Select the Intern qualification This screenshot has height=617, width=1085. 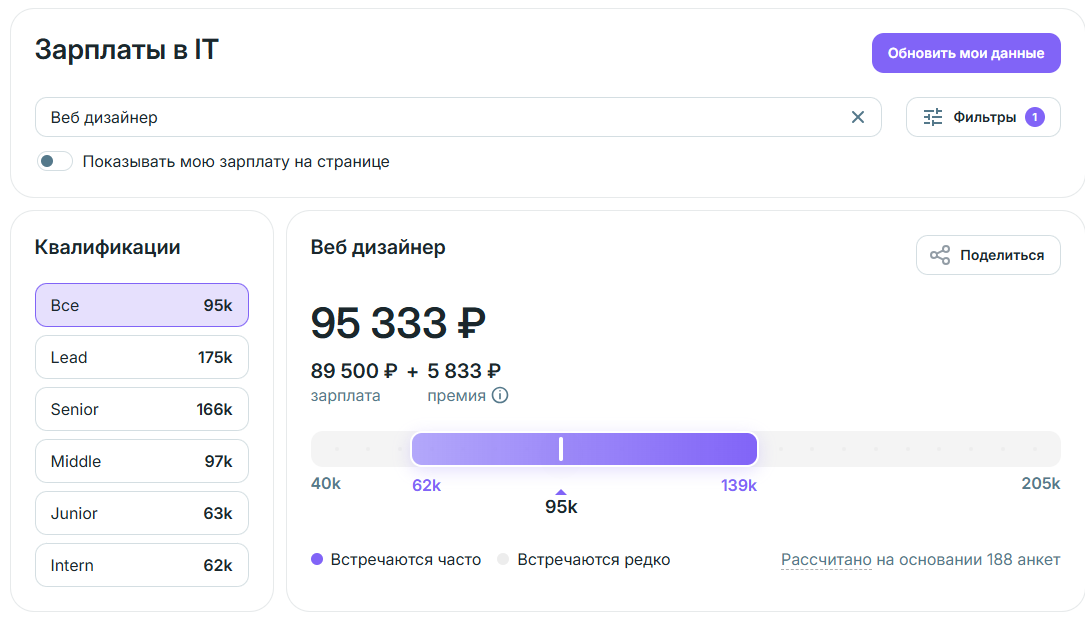tap(142, 565)
